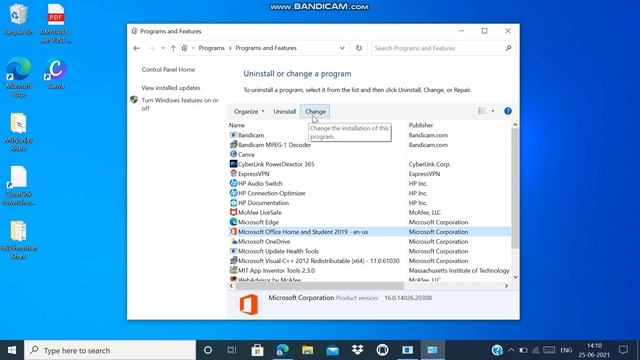
Task: Click the vertical scrollbar down arrow
Action: pos(515,278)
